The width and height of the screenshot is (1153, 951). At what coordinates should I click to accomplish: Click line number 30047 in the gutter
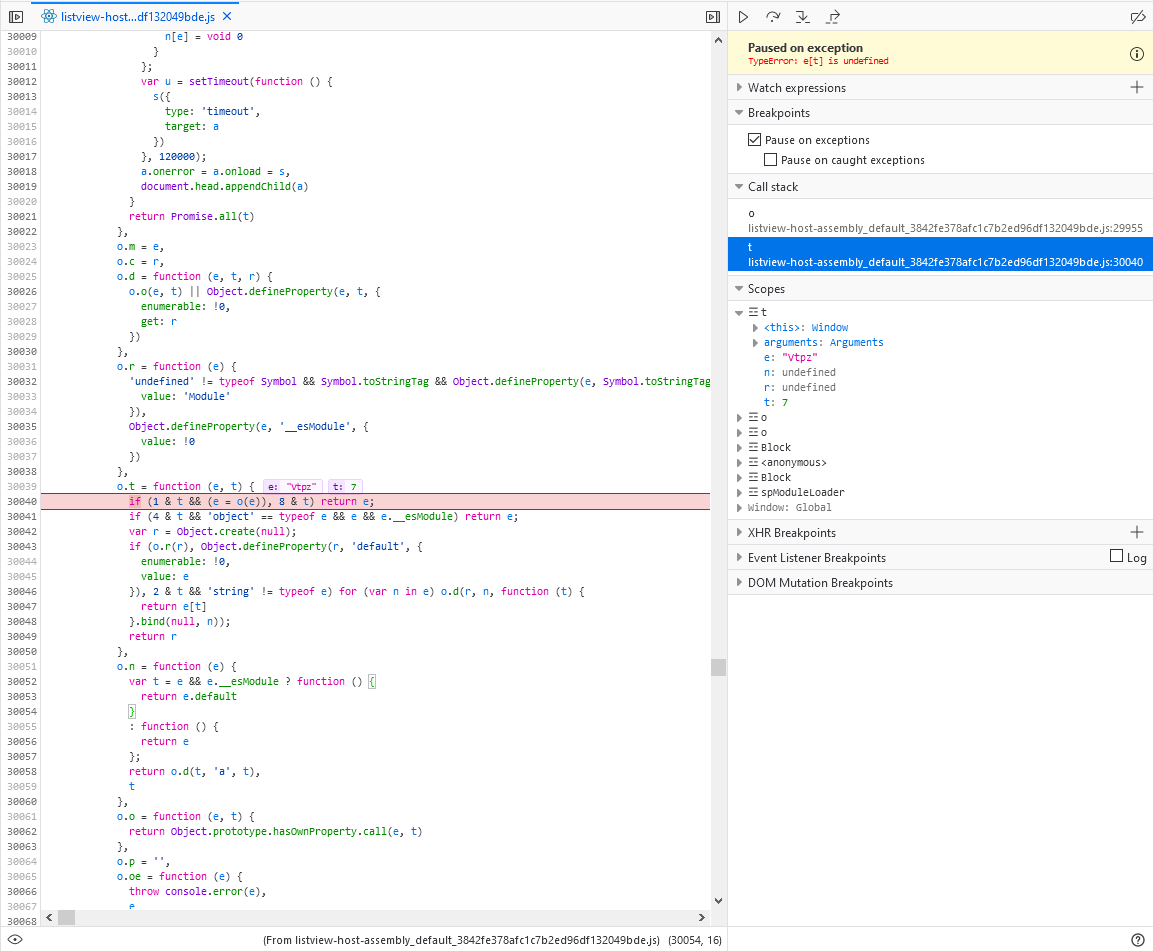tap(21, 607)
